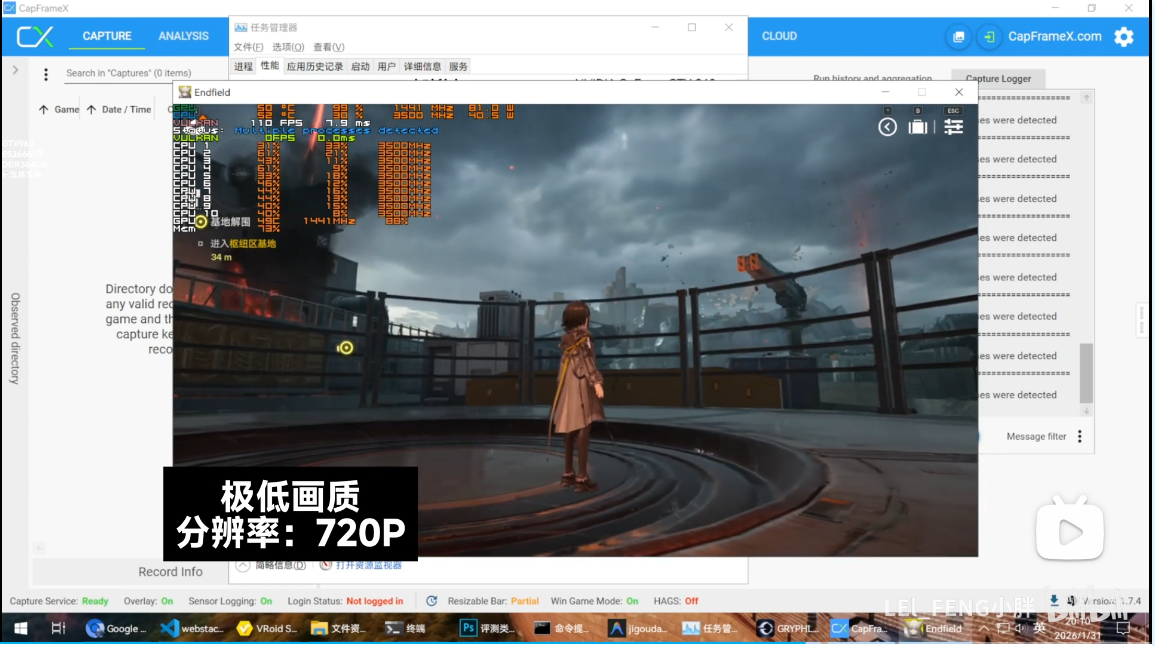
Task: Click Login Status Not logged in
Action: [x=345, y=602]
